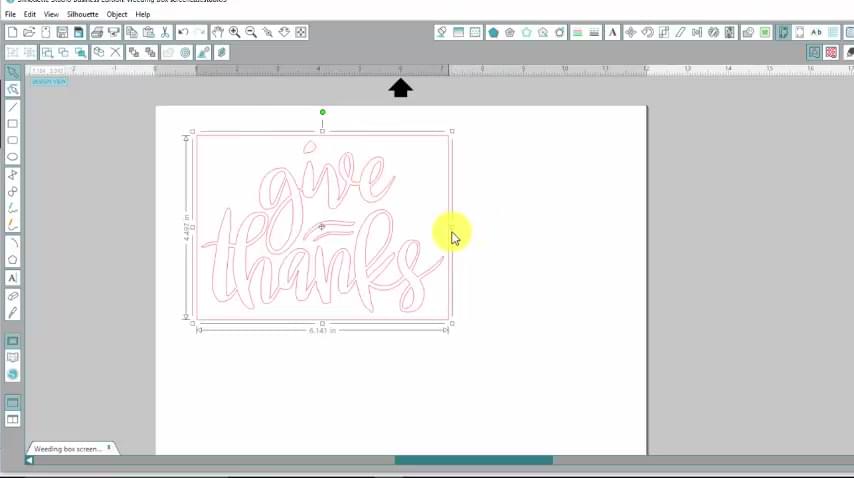854x478 pixels.
Task: Switch to split window layout
Action: 13,419
